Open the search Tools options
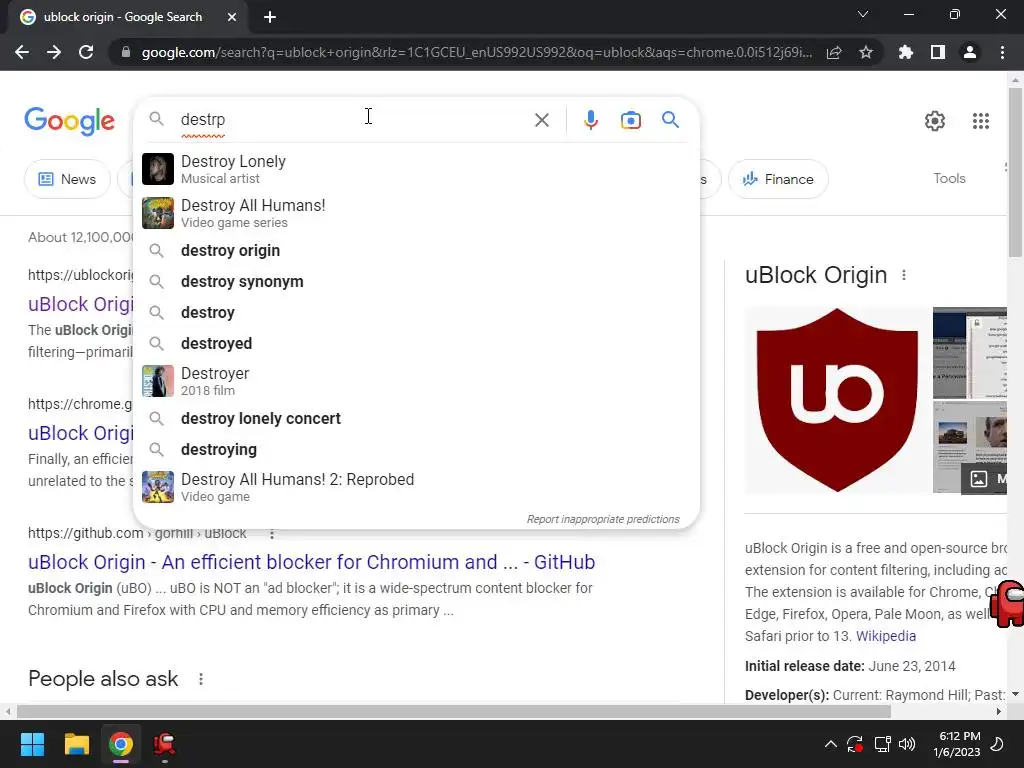The height and width of the screenshot is (768, 1024). click(x=949, y=178)
